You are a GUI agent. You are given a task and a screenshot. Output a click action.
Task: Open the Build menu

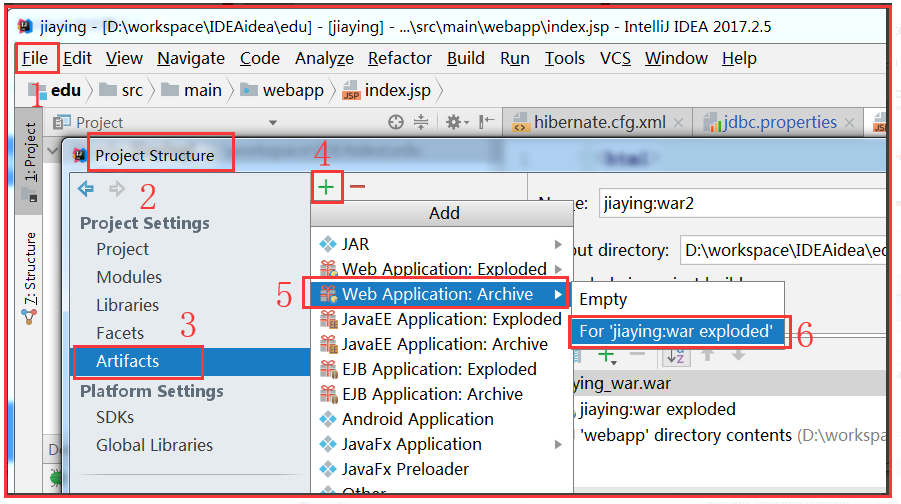tap(466, 58)
